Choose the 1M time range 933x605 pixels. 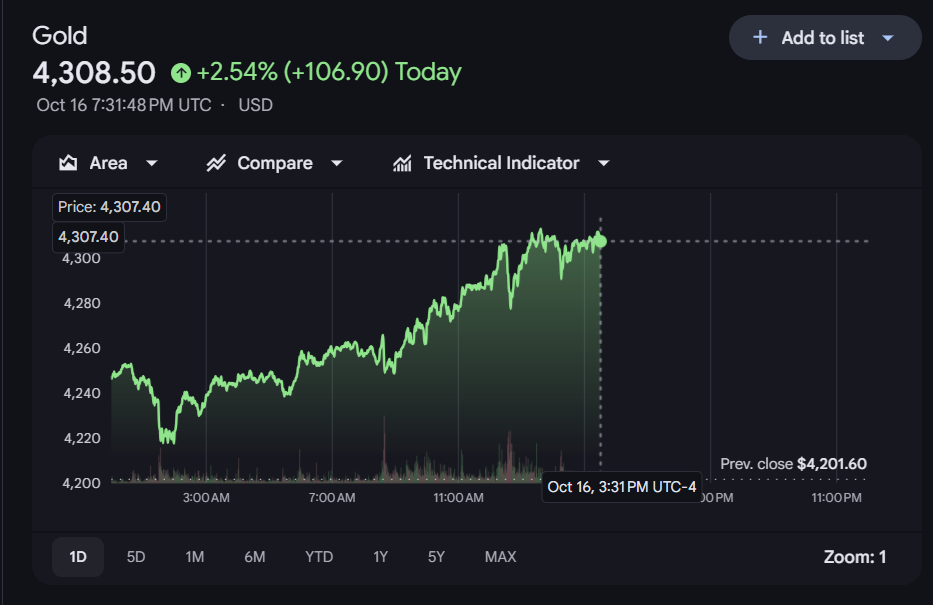pyautogui.click(x=195, y=557)
